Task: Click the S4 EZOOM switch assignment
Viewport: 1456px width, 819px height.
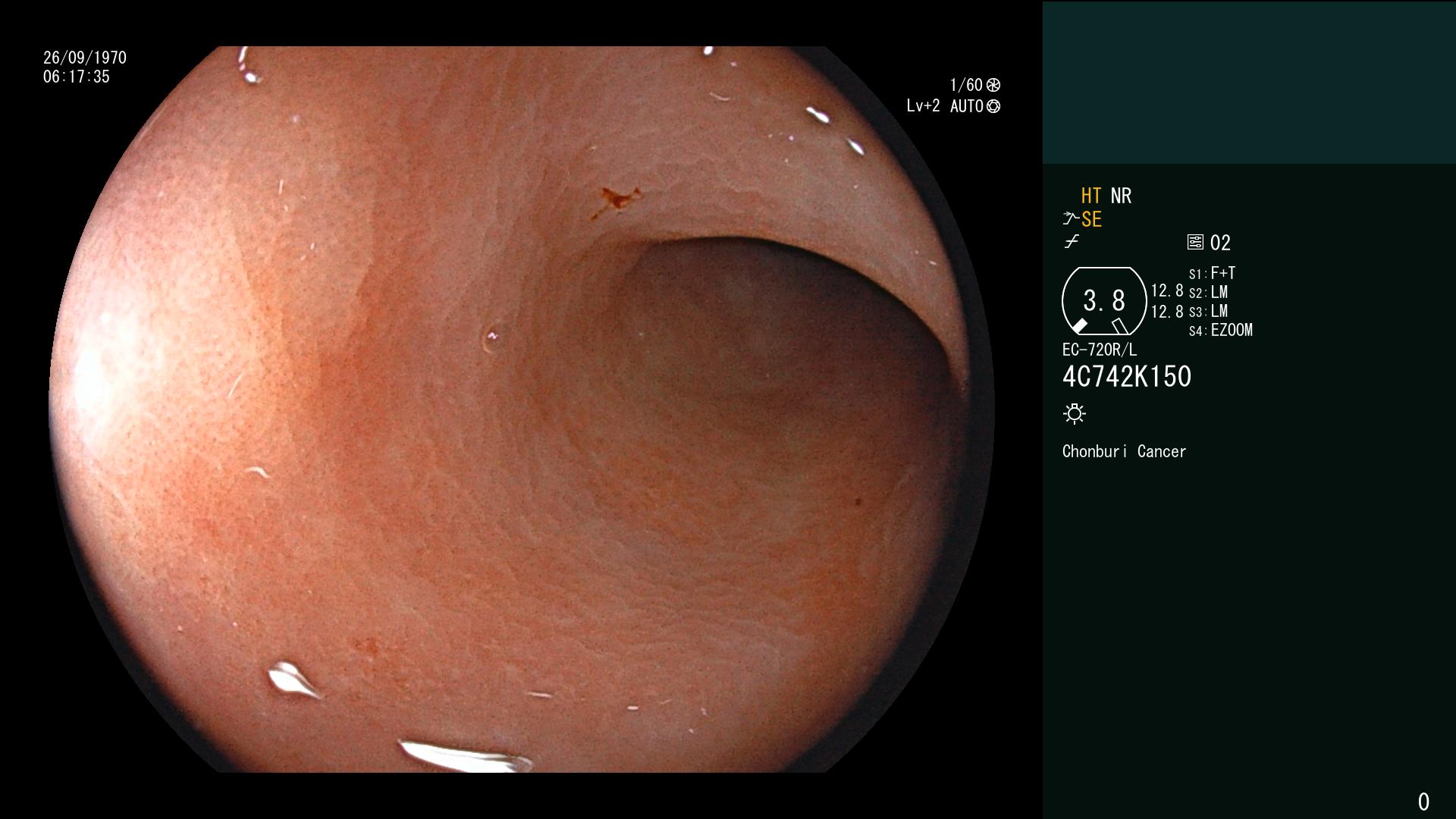Action: click(1220, 330)
